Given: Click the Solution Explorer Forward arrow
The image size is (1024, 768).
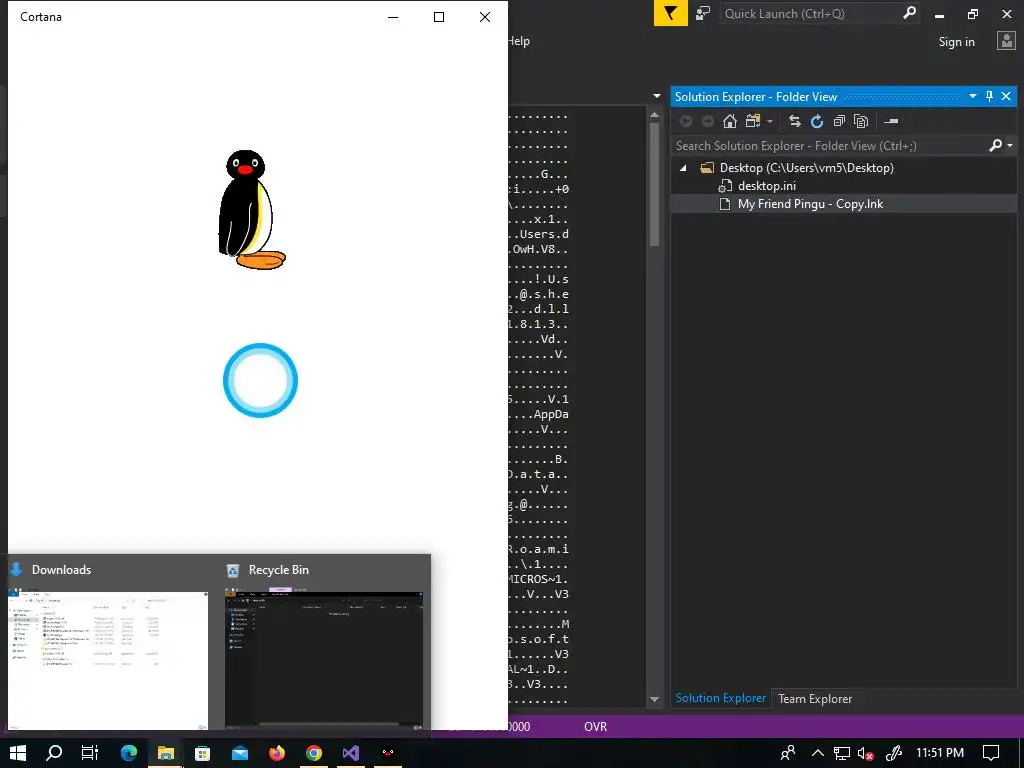Looking at the screenshot, I should coord(708,121).
